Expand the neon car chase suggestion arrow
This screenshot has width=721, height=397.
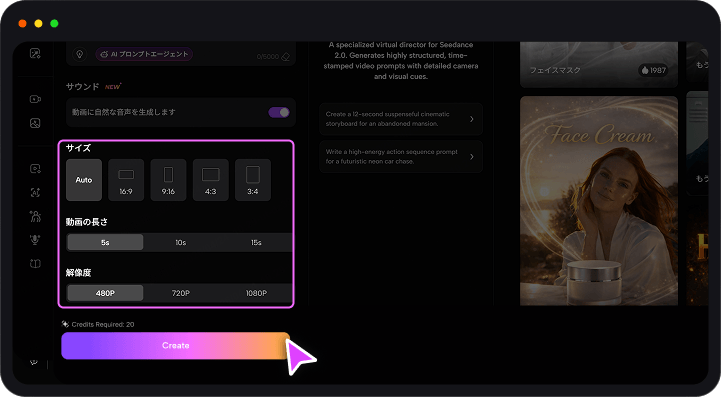(472, 157)
